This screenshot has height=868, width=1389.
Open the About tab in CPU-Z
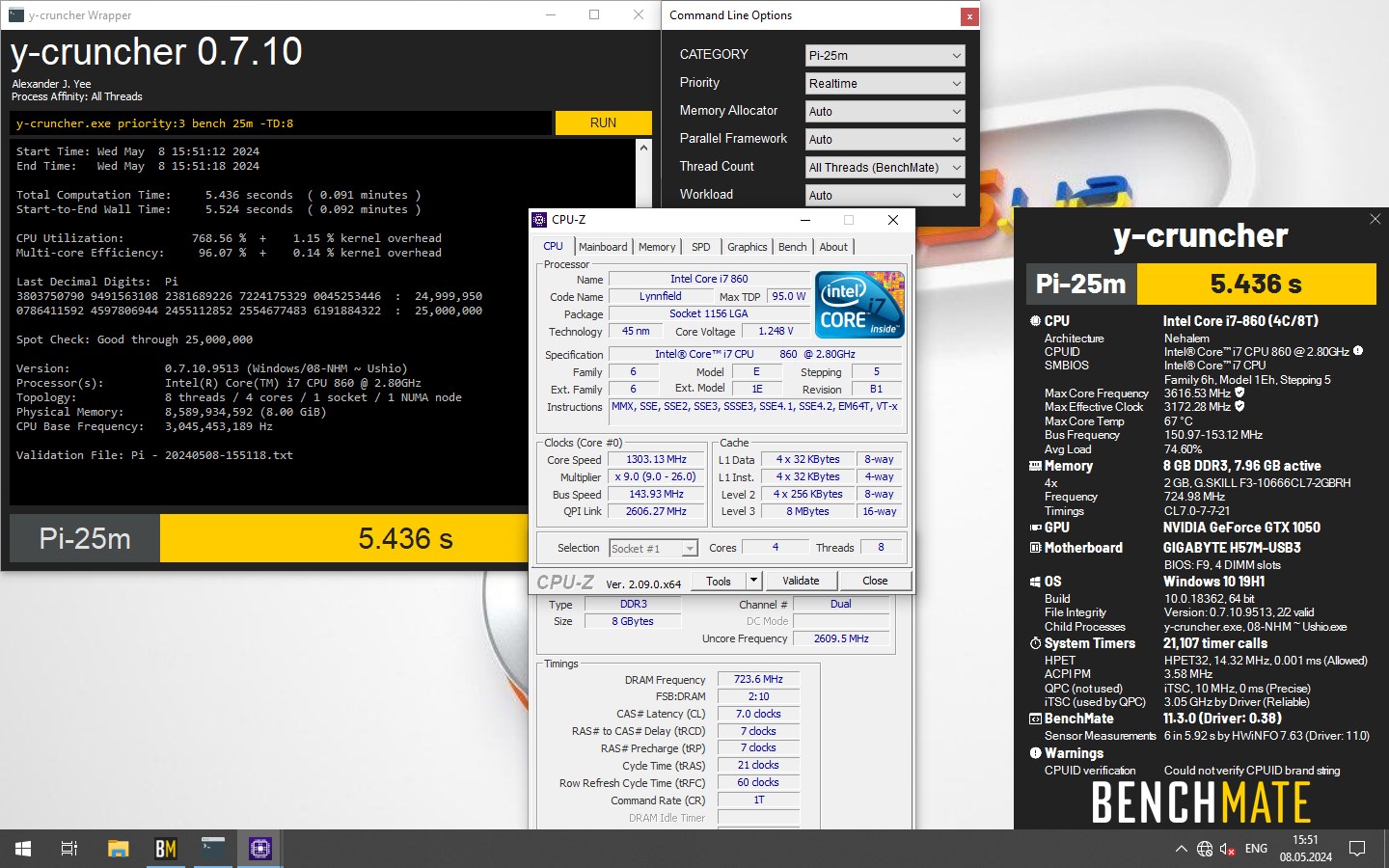coord(833,247)
